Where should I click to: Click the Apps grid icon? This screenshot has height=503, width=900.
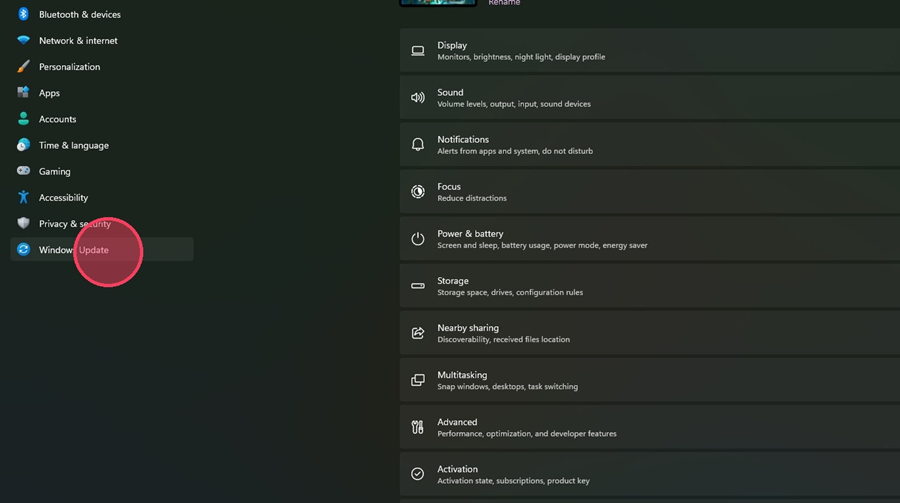(23, 92)
